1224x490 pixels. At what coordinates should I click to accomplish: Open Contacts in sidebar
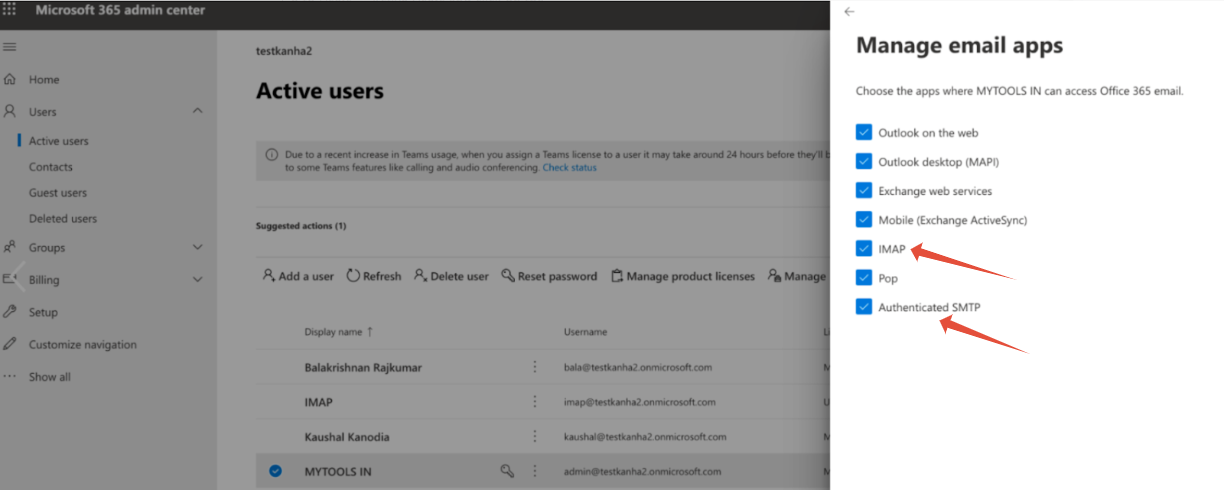51,167
